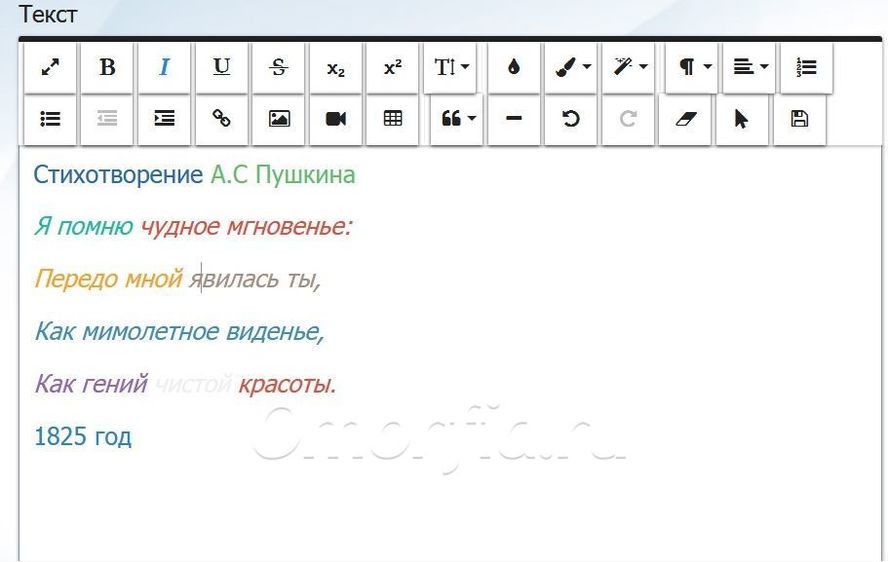This screenshot has height=562, width=888.
Task: Toggle fullscreen editor mode
Action: pyautogui.click(x=50, y=67)
